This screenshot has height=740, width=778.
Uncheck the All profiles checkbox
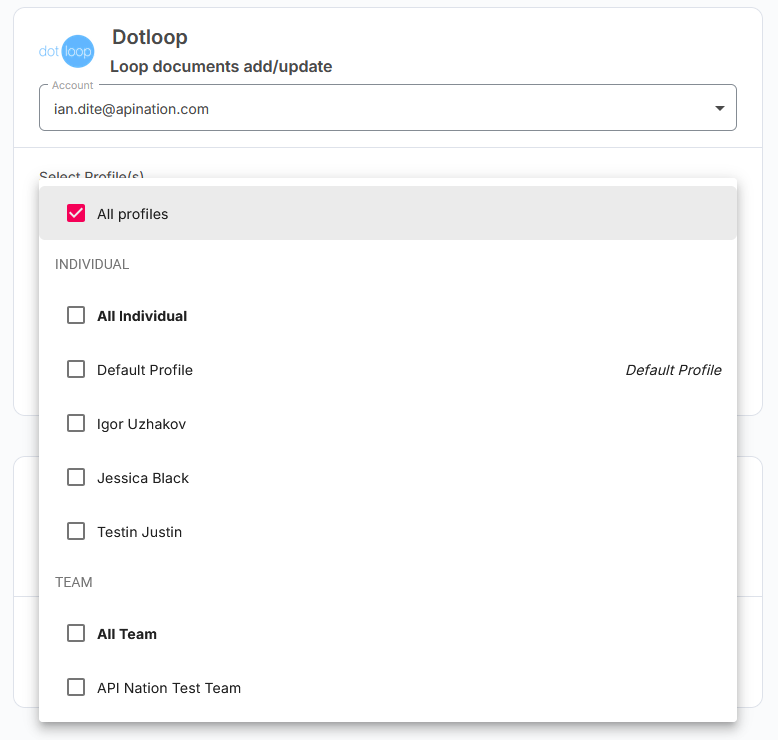click(76, 213)
